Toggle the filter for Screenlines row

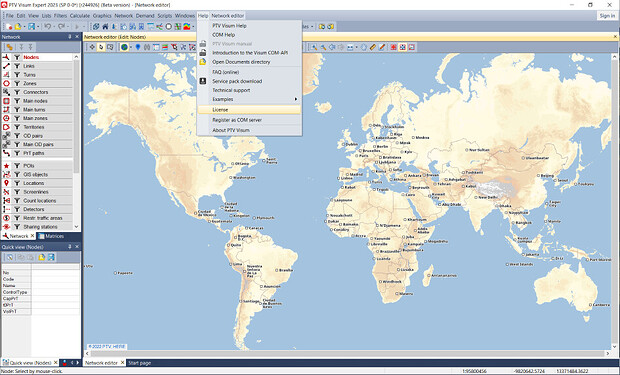click(17, 192)
